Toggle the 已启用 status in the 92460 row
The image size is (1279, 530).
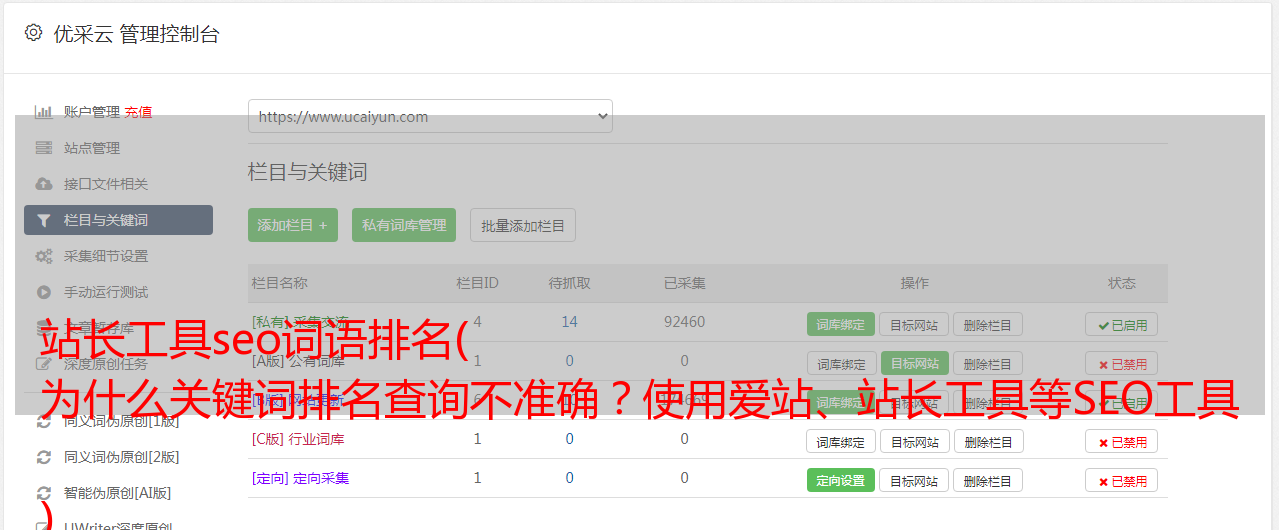pyautogui.click(x=1122, y=324)
